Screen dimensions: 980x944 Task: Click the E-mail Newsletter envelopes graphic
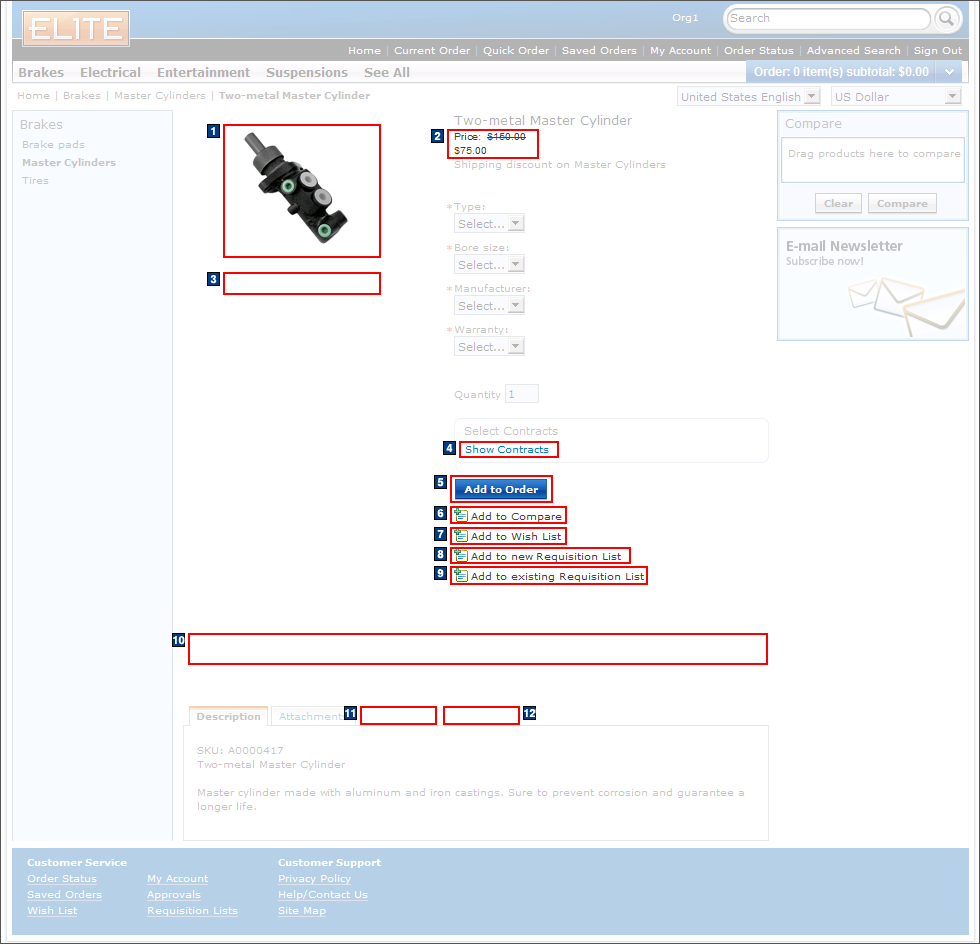coord(906,306)
